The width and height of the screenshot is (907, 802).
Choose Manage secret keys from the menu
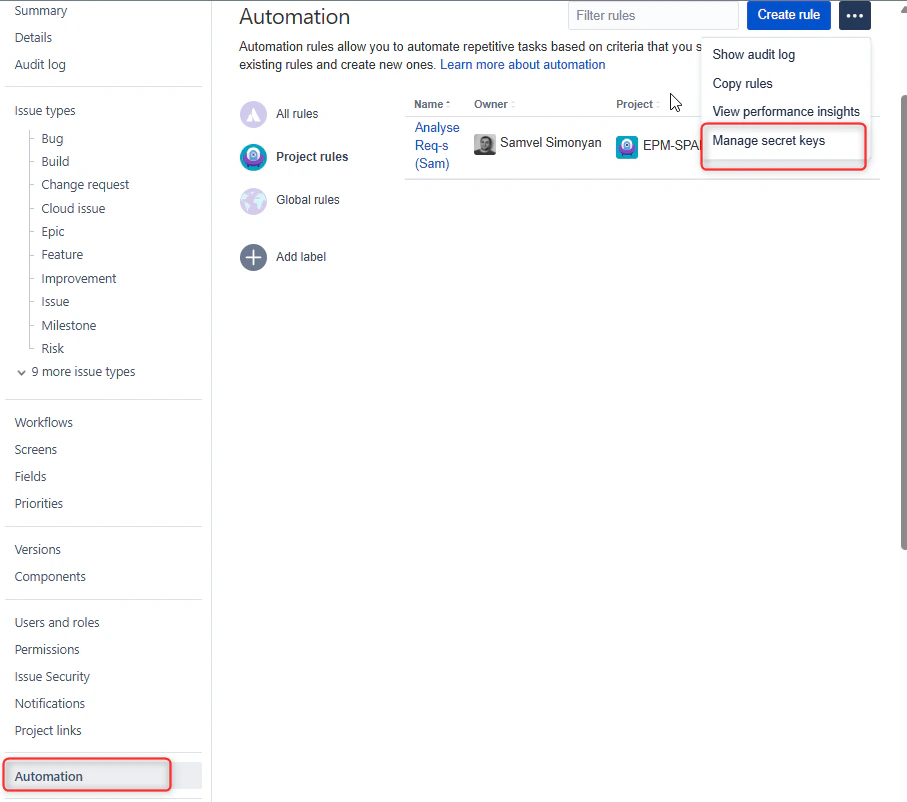pos(770,140)
